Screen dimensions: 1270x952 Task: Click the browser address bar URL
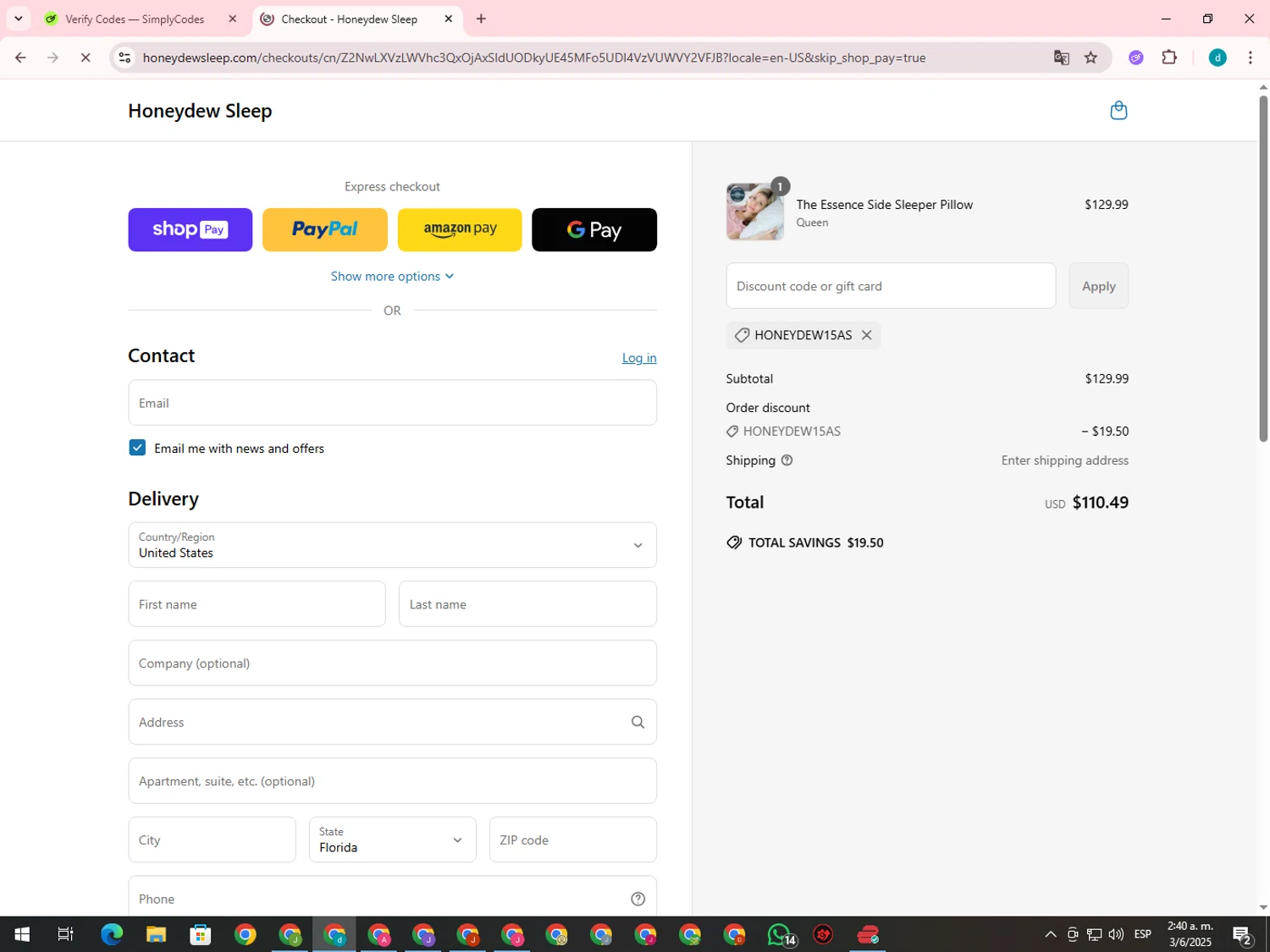click(x=533, y=58)
